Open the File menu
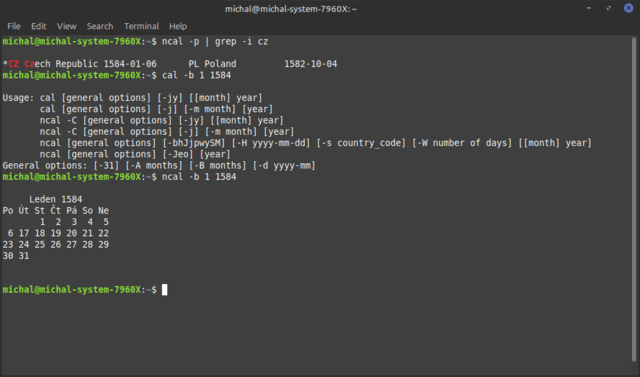This screenshot has height=377, width=640. point(14,26)
